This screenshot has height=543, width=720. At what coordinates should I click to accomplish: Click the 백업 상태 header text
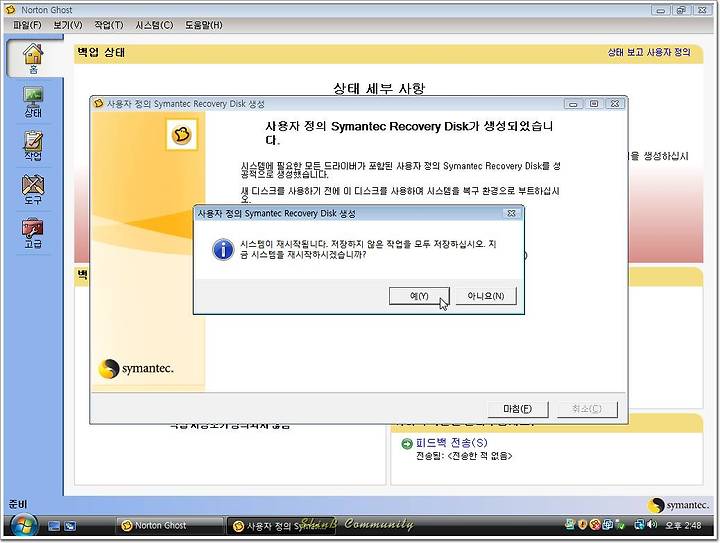(x=101, y=52)
